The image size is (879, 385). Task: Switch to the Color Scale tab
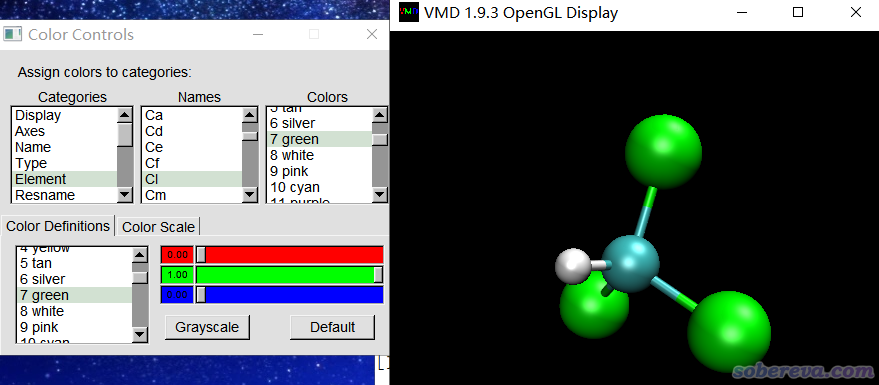point(158,226)
